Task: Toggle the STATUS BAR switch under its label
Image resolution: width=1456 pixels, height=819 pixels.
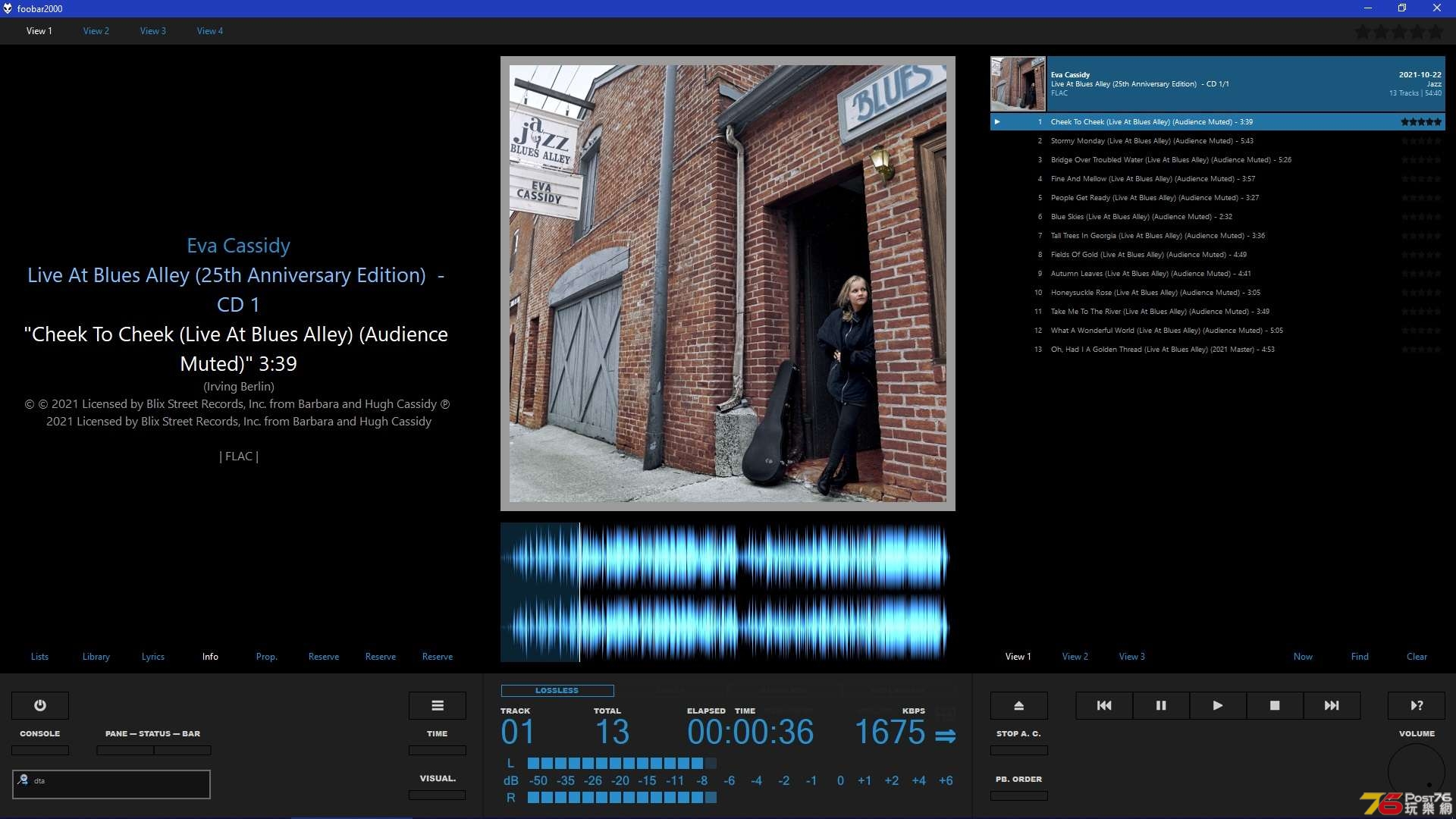Action: (183, 750)
